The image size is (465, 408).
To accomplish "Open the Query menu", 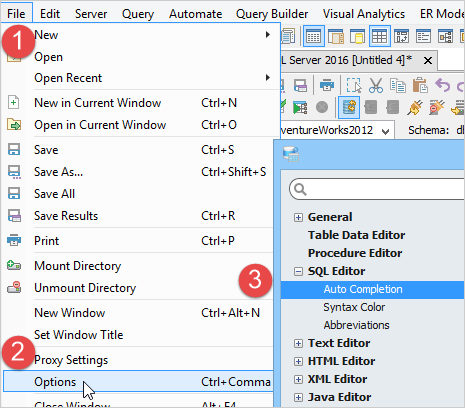I will [x=138, y=14].
